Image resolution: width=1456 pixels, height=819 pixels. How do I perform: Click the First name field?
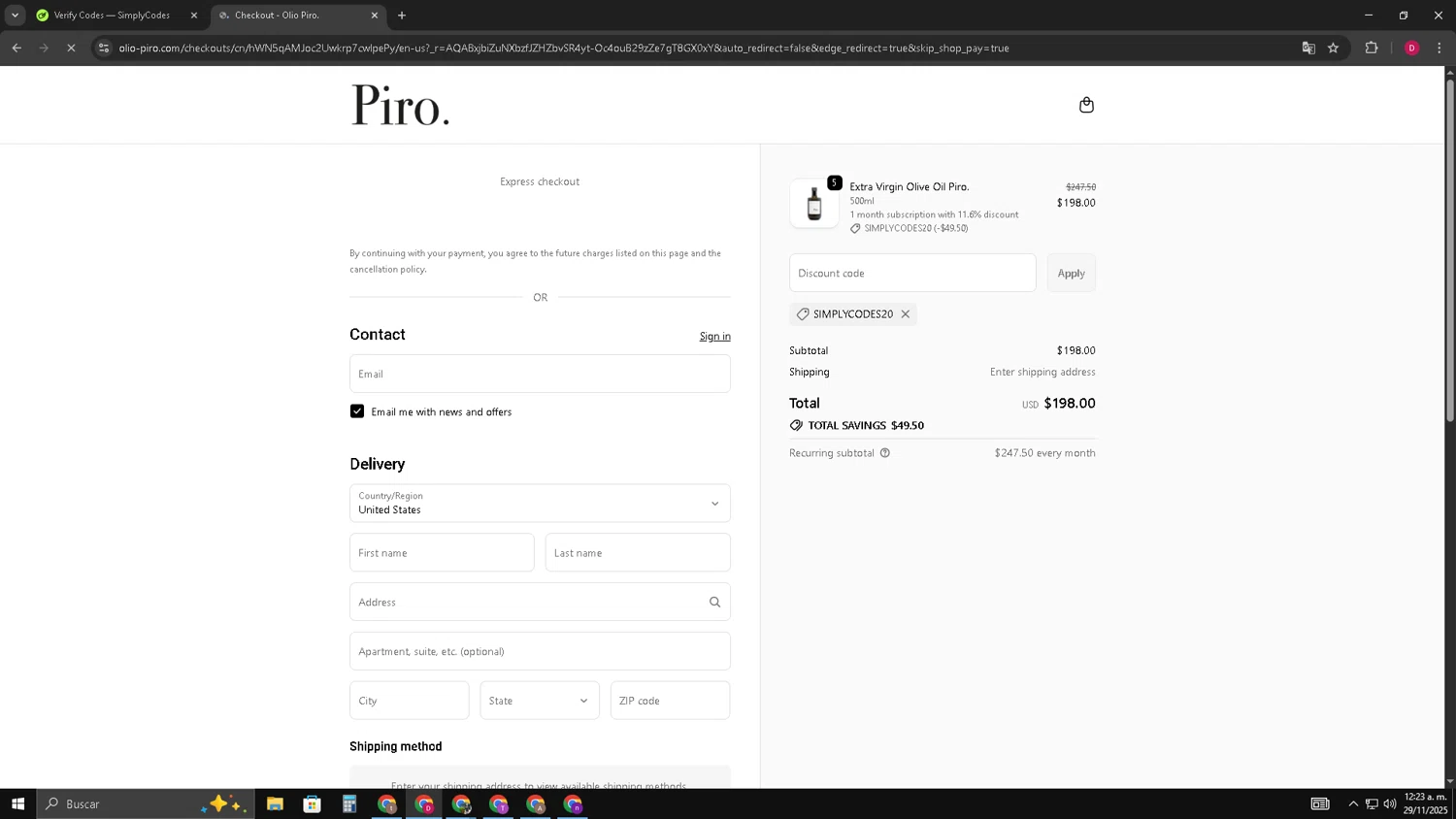click(x=442, y=553)
